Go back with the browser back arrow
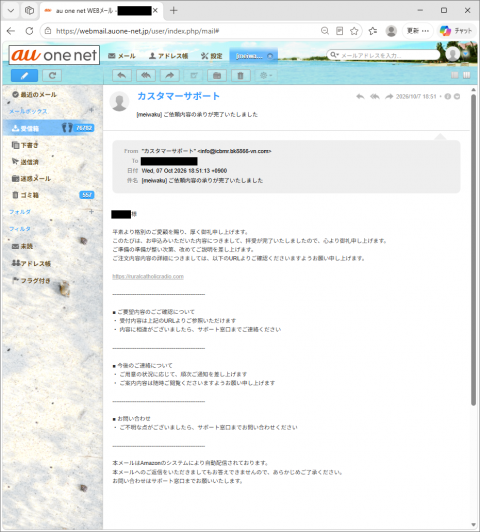This screenshot has height=532, width=480. [x=11, y=31]
